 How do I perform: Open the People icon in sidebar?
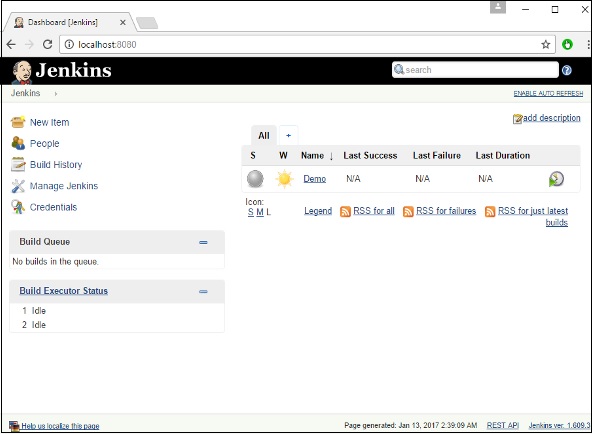click(18, 143)
